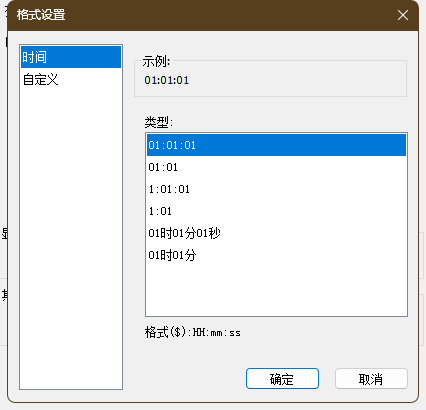The width and height of the screenshot is (426, 410).
Task: Pick the 1:01:01 format option
Action: click(276, 189)
